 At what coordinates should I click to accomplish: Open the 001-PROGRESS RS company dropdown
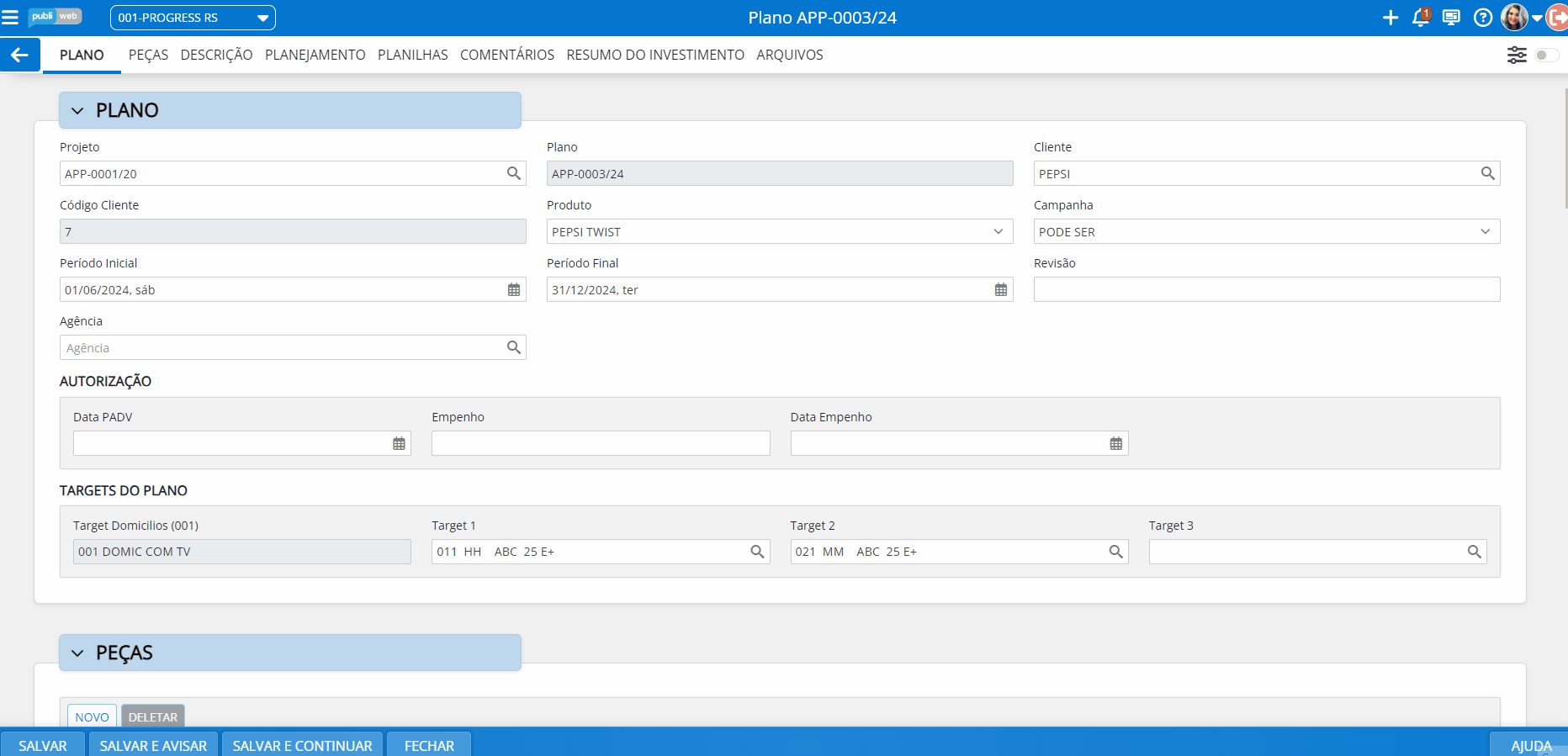pyautogui.click(x=193, y=18)
